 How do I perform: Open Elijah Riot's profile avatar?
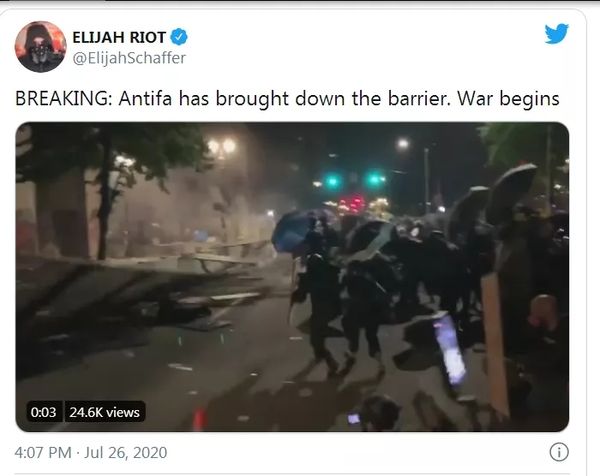pyautogui.click(x=40, y=47)
